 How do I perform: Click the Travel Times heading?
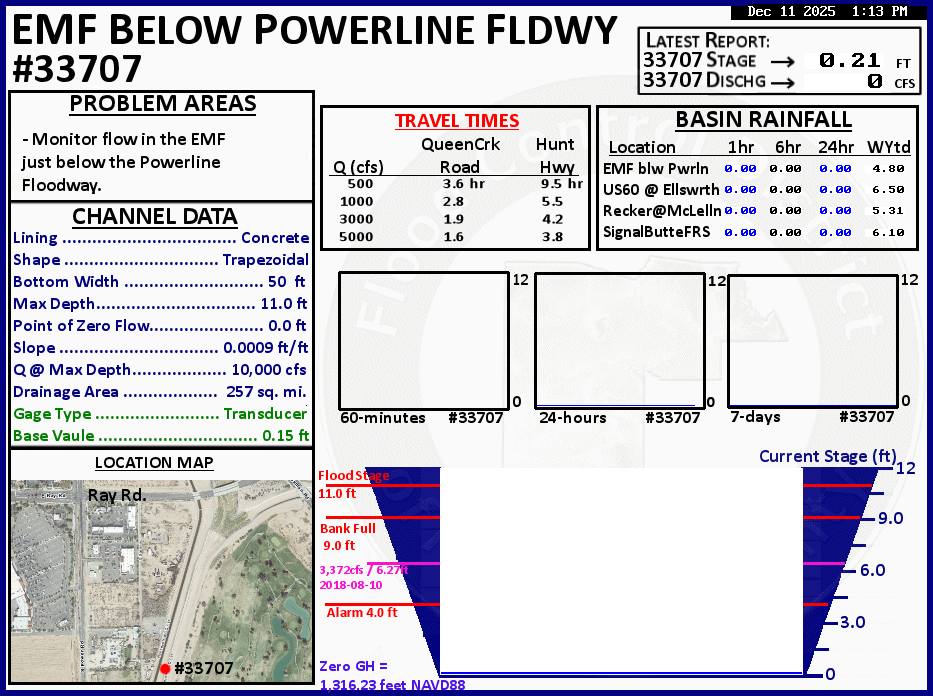pos(457,121)
